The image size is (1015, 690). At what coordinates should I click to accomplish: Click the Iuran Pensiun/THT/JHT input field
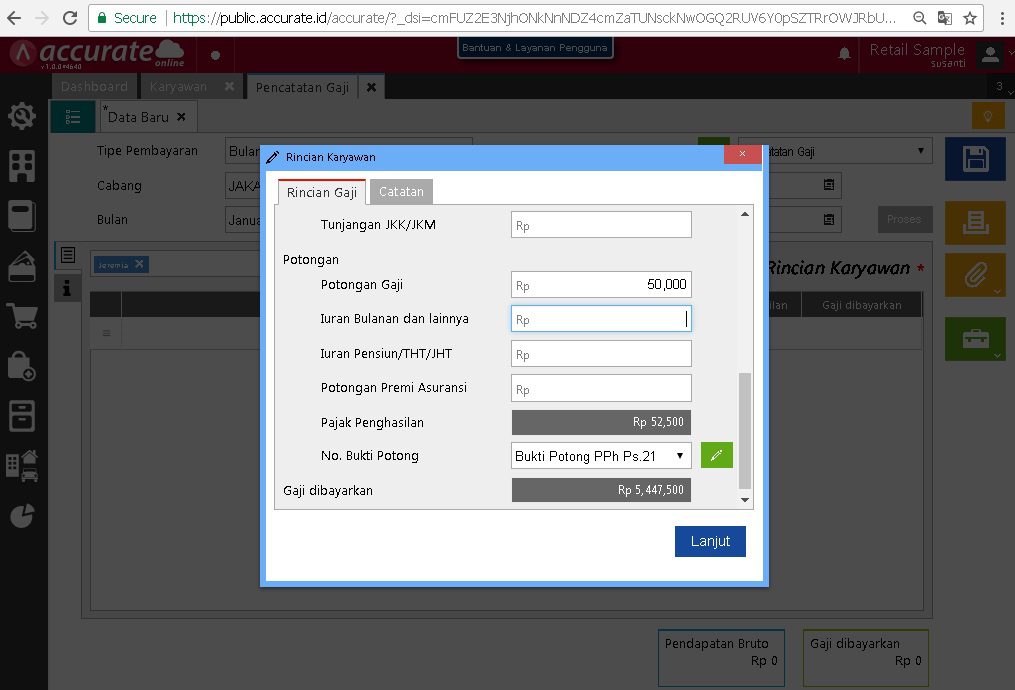pos(600,353)
